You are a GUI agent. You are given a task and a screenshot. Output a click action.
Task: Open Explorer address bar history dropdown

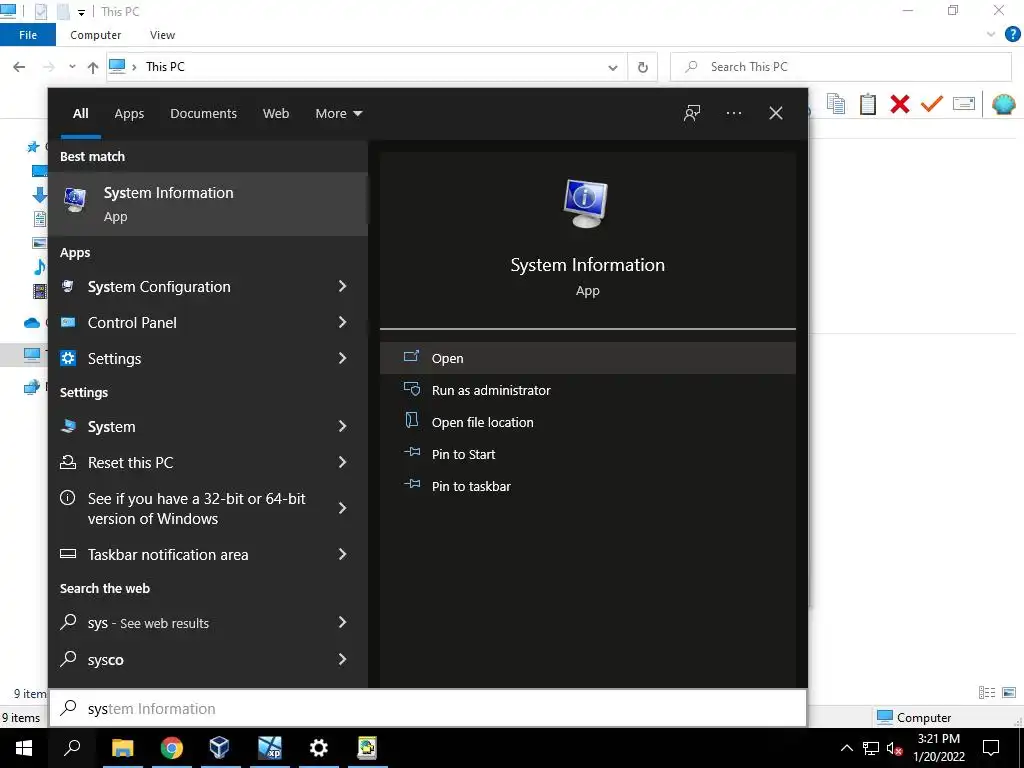(x=613, y=67)
